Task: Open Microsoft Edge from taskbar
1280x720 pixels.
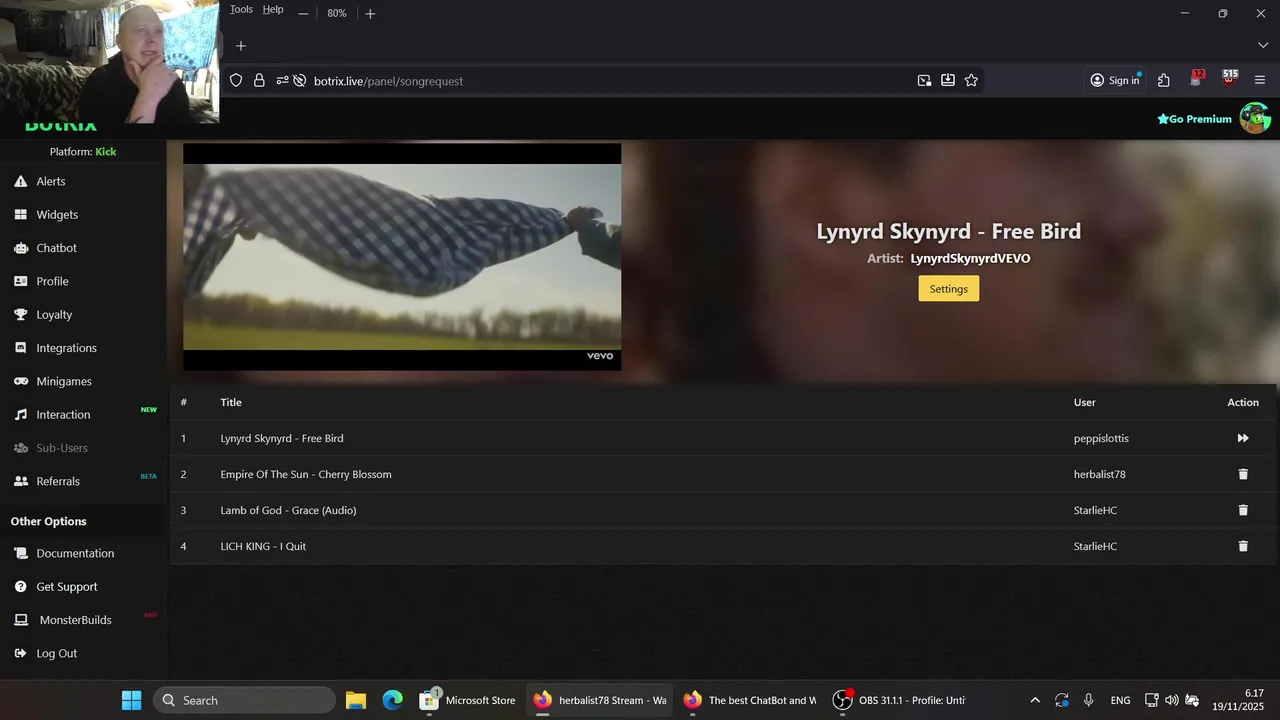Action: coord(393,700)
